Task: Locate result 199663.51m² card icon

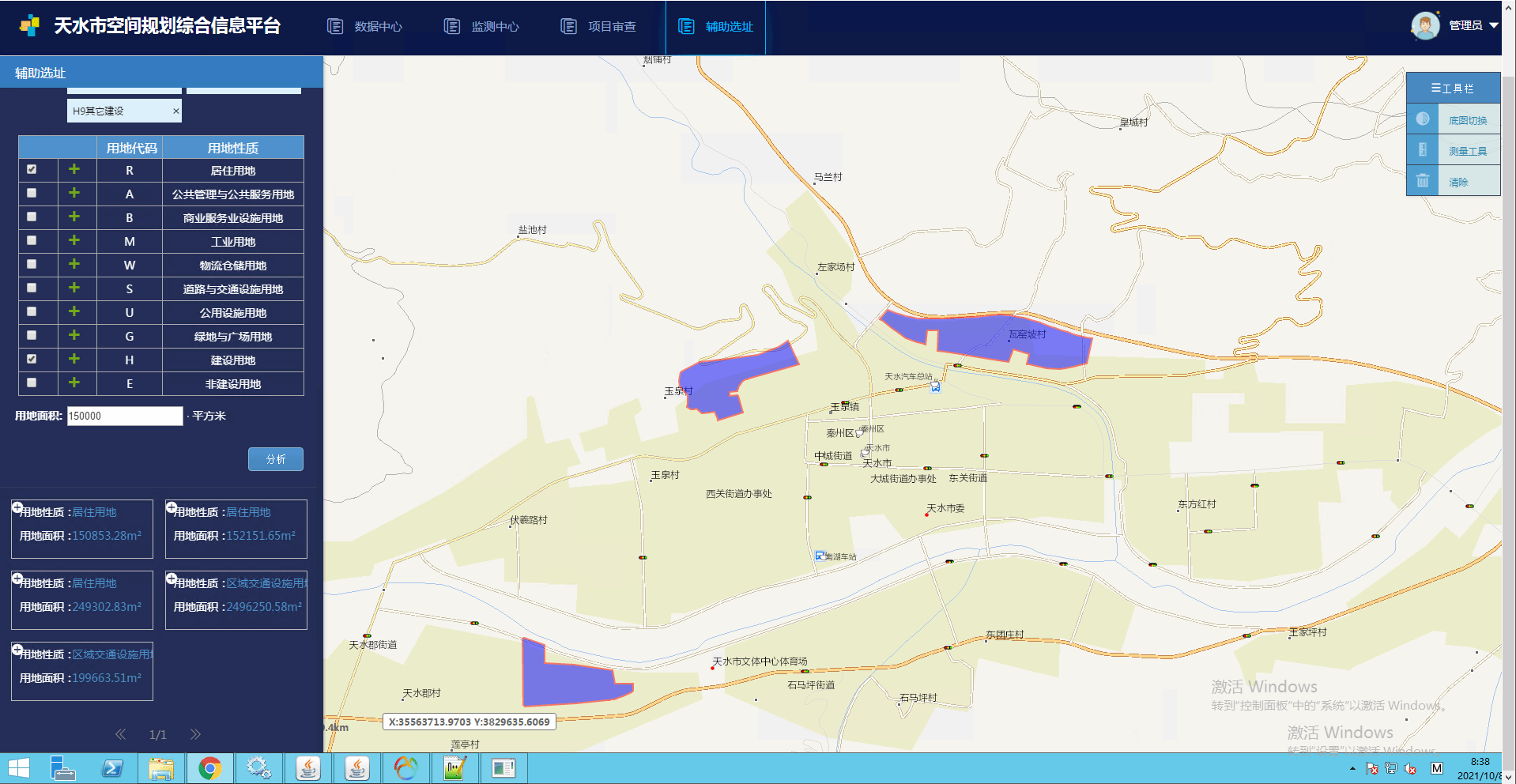Action: (17, 650)
